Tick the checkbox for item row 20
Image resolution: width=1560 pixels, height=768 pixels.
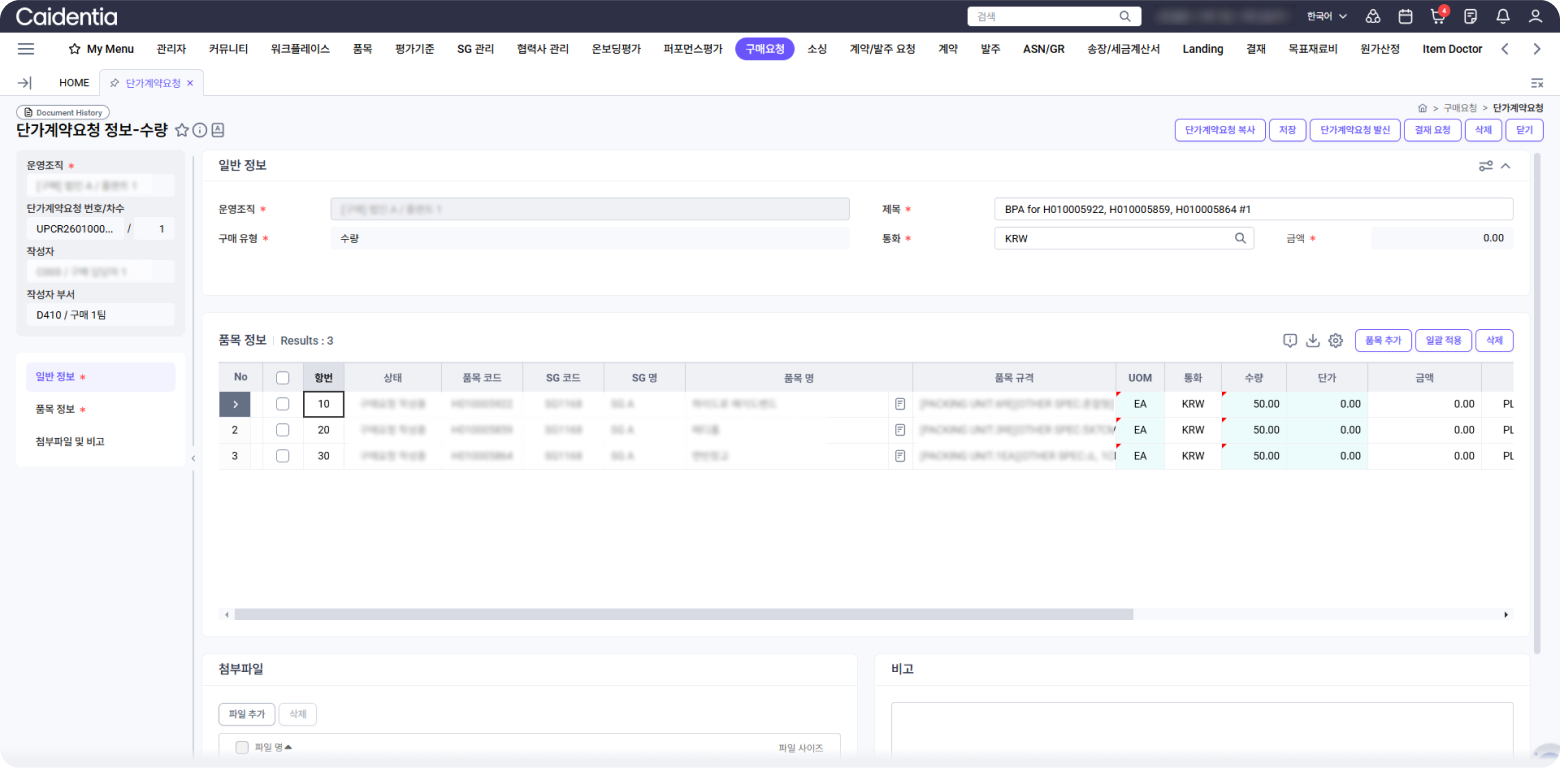[x=282, y=430]
